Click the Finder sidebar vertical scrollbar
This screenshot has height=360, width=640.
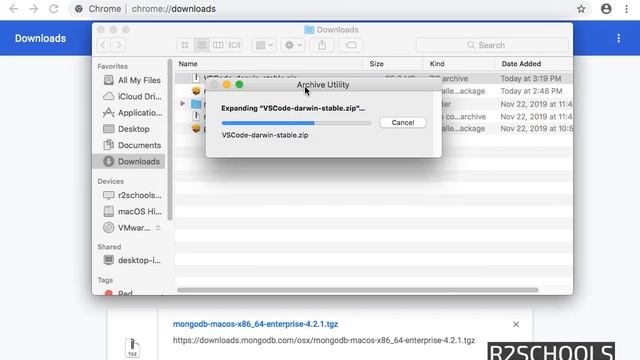coord(170,140)
